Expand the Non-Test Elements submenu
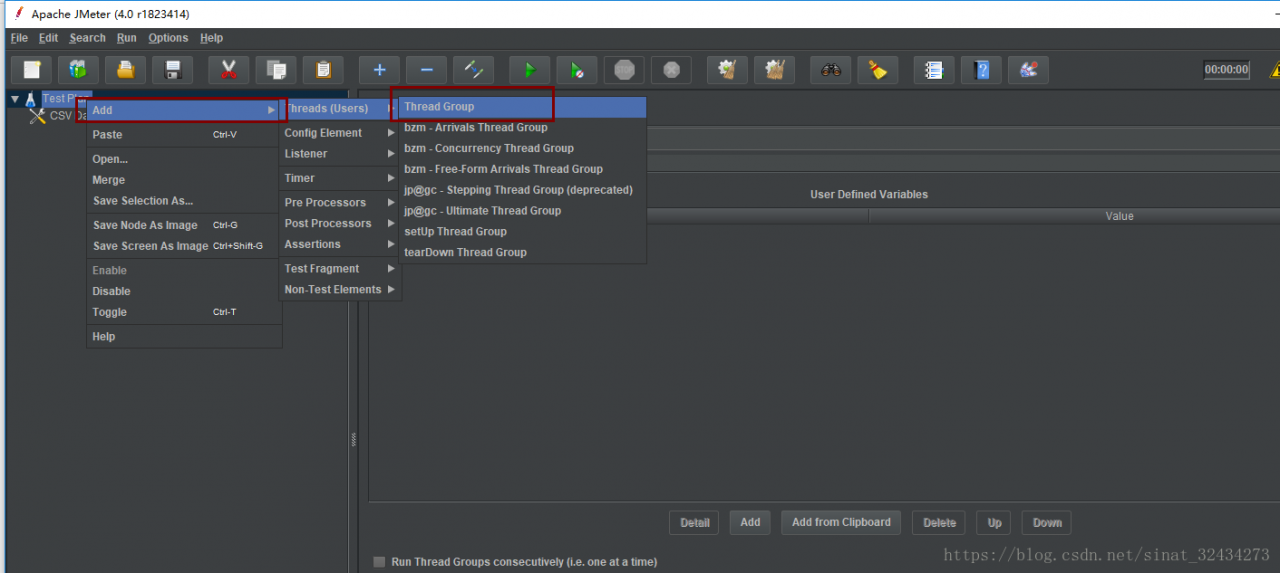The image size is (1280, 573). (340, 289)
